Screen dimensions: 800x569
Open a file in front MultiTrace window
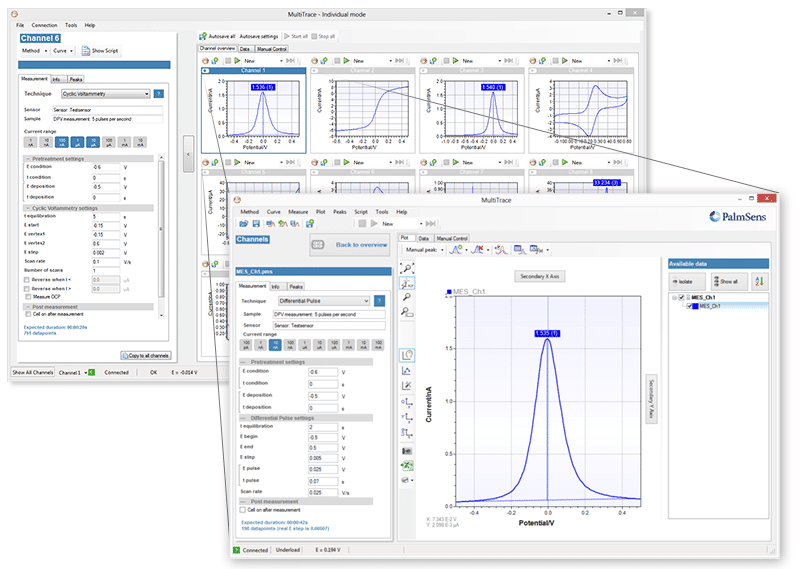[x=243, y=224]
